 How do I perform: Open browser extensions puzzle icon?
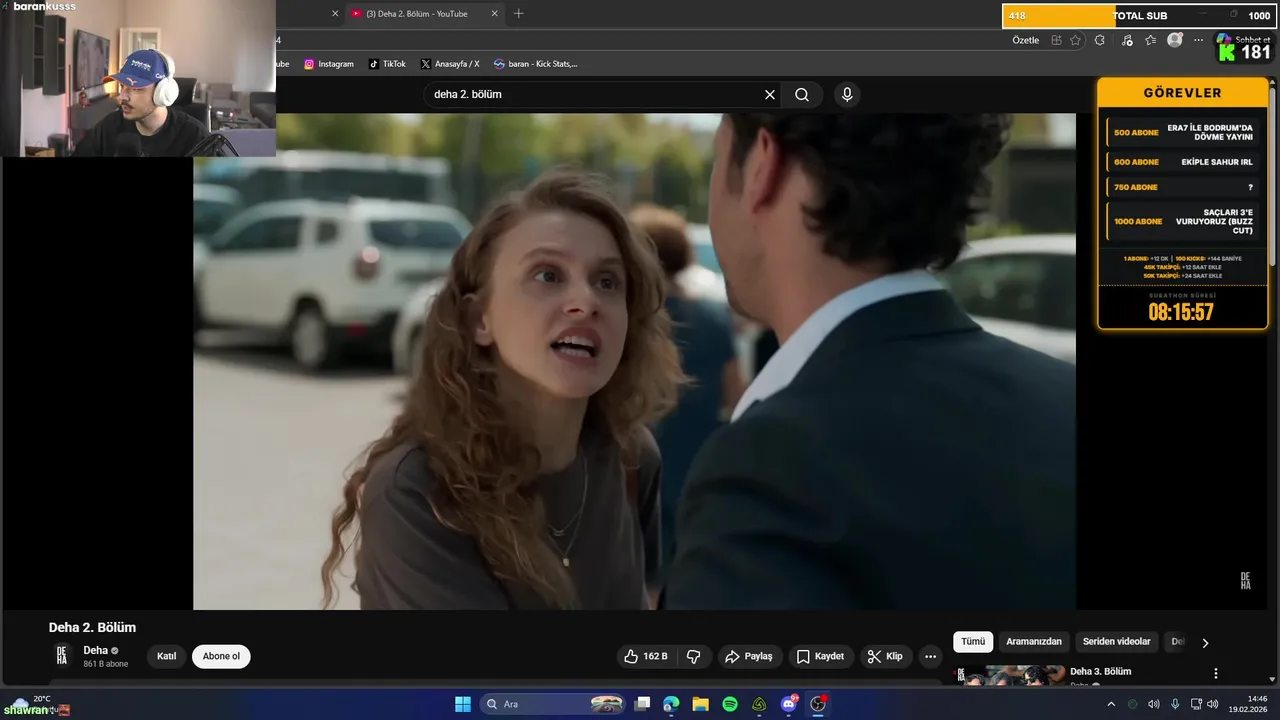click(x=1100, y=40)
